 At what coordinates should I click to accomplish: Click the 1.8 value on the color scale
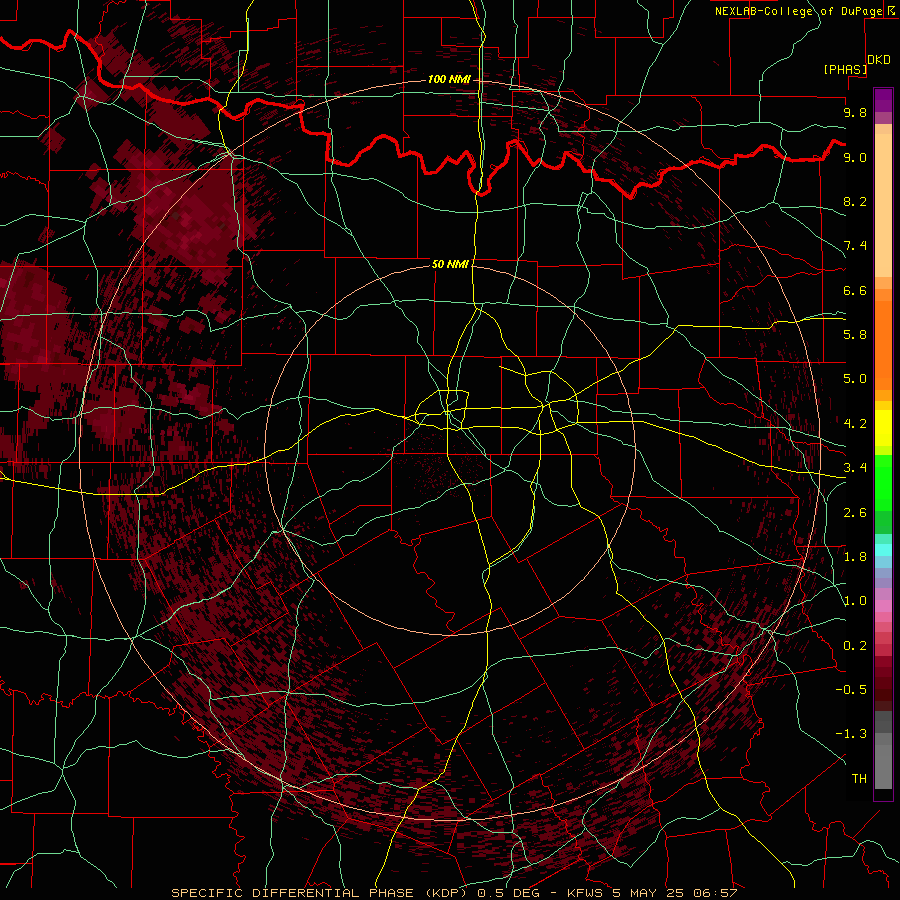[x=855, y=557]
